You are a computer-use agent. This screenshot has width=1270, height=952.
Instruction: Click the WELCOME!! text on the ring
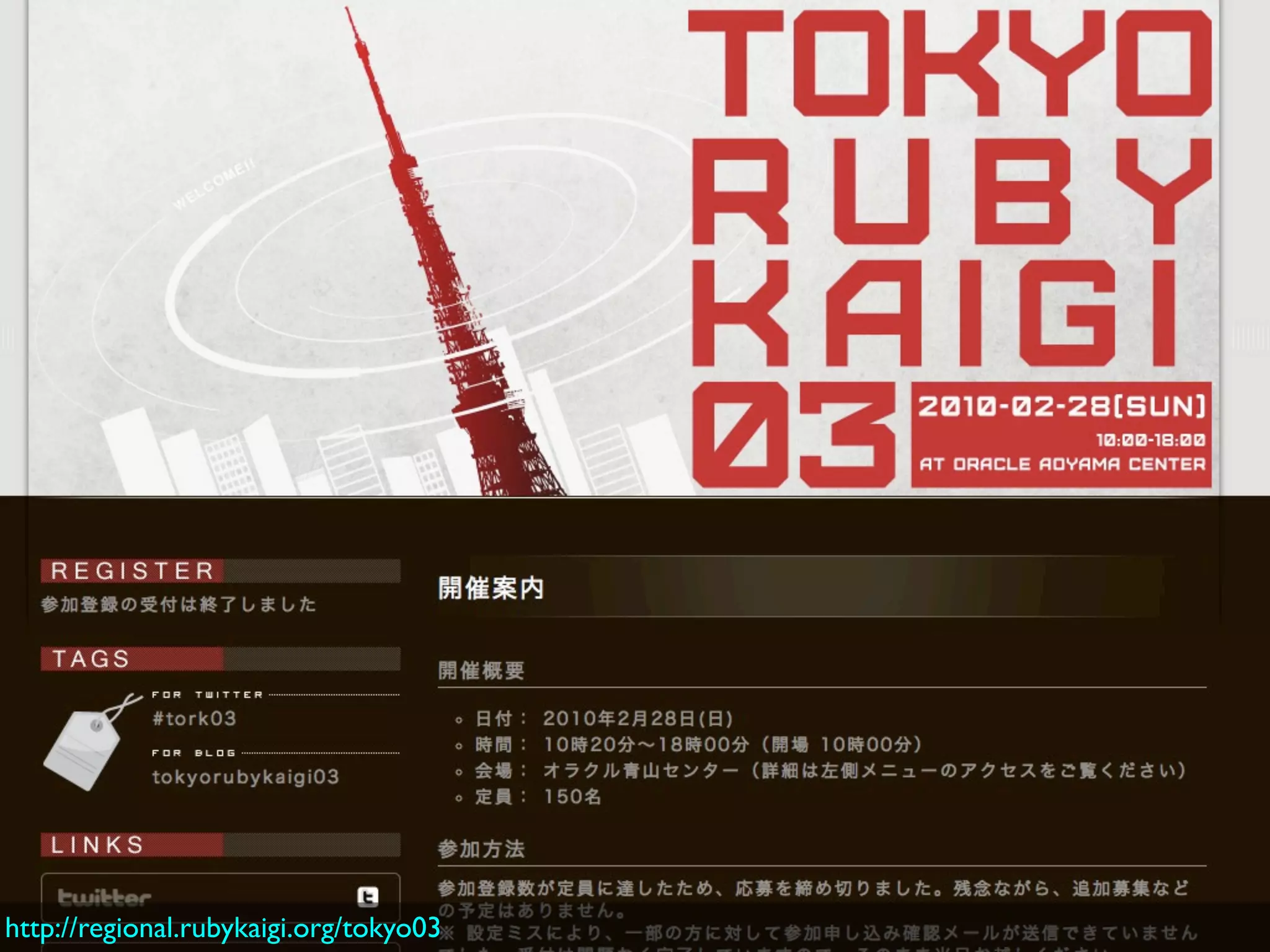click(x=215, y=183)
